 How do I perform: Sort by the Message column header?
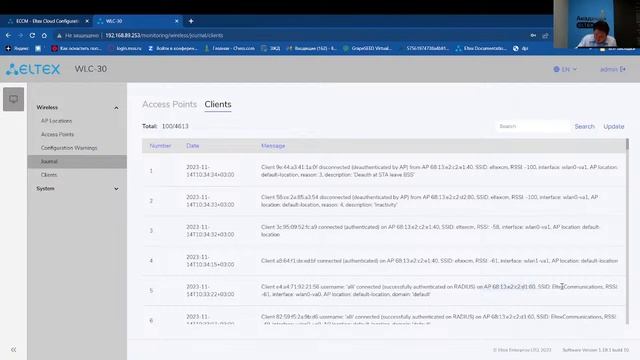pos(273,146)
